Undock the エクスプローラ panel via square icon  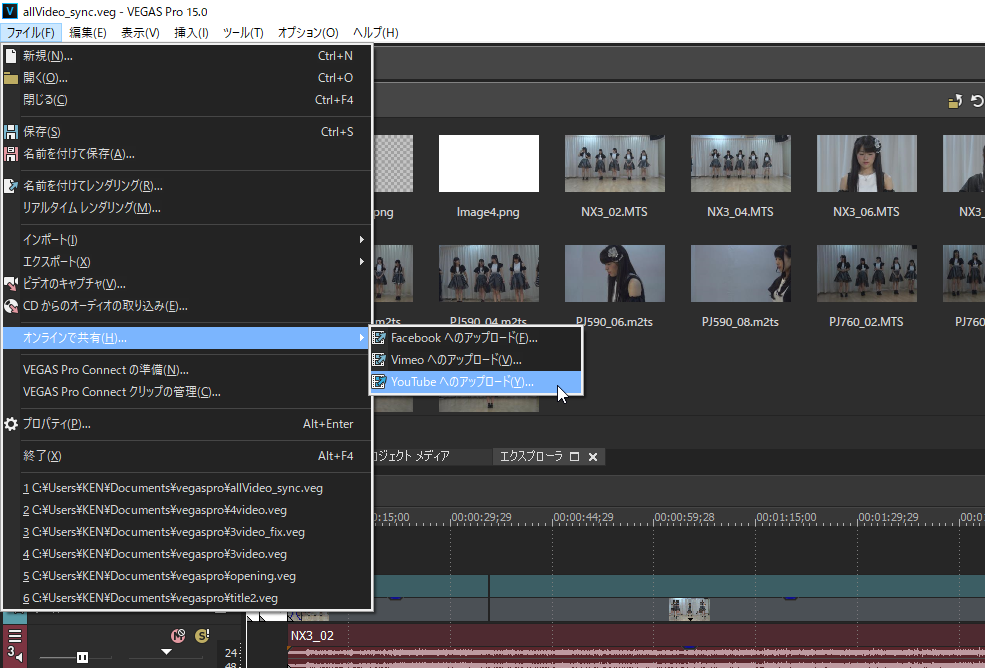574,457
